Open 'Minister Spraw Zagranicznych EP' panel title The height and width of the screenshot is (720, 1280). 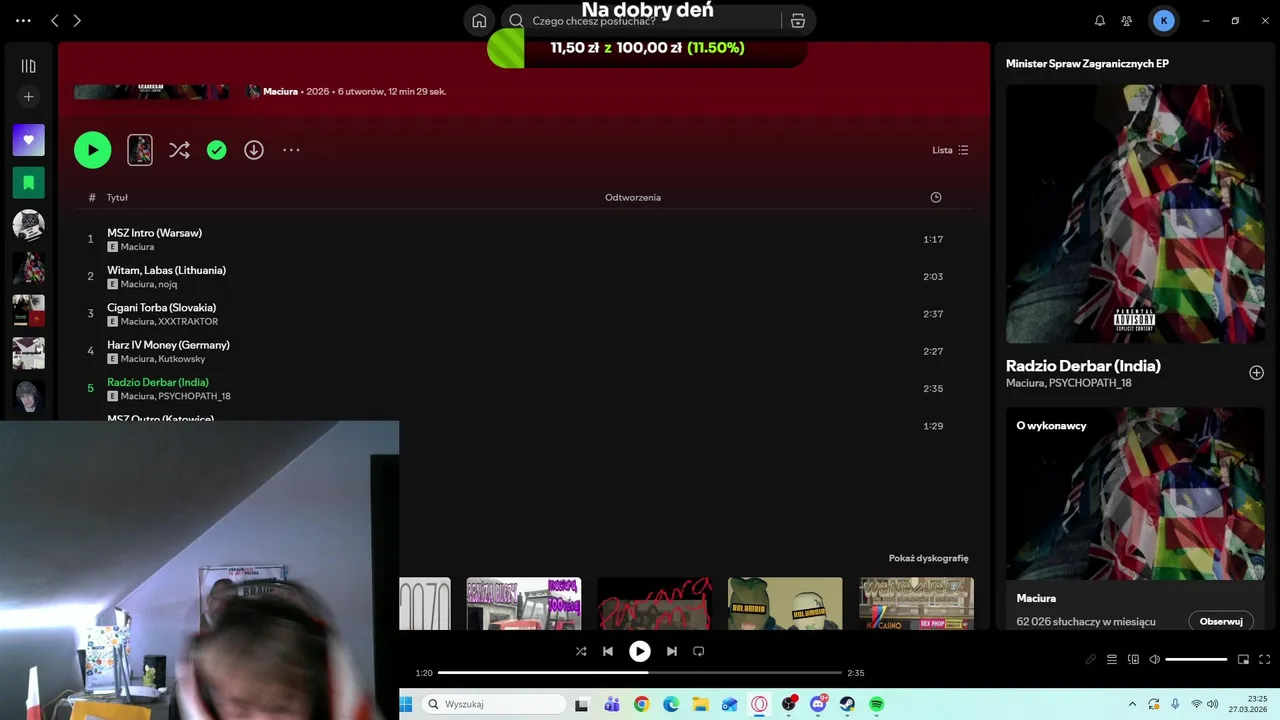[1087, 63]
